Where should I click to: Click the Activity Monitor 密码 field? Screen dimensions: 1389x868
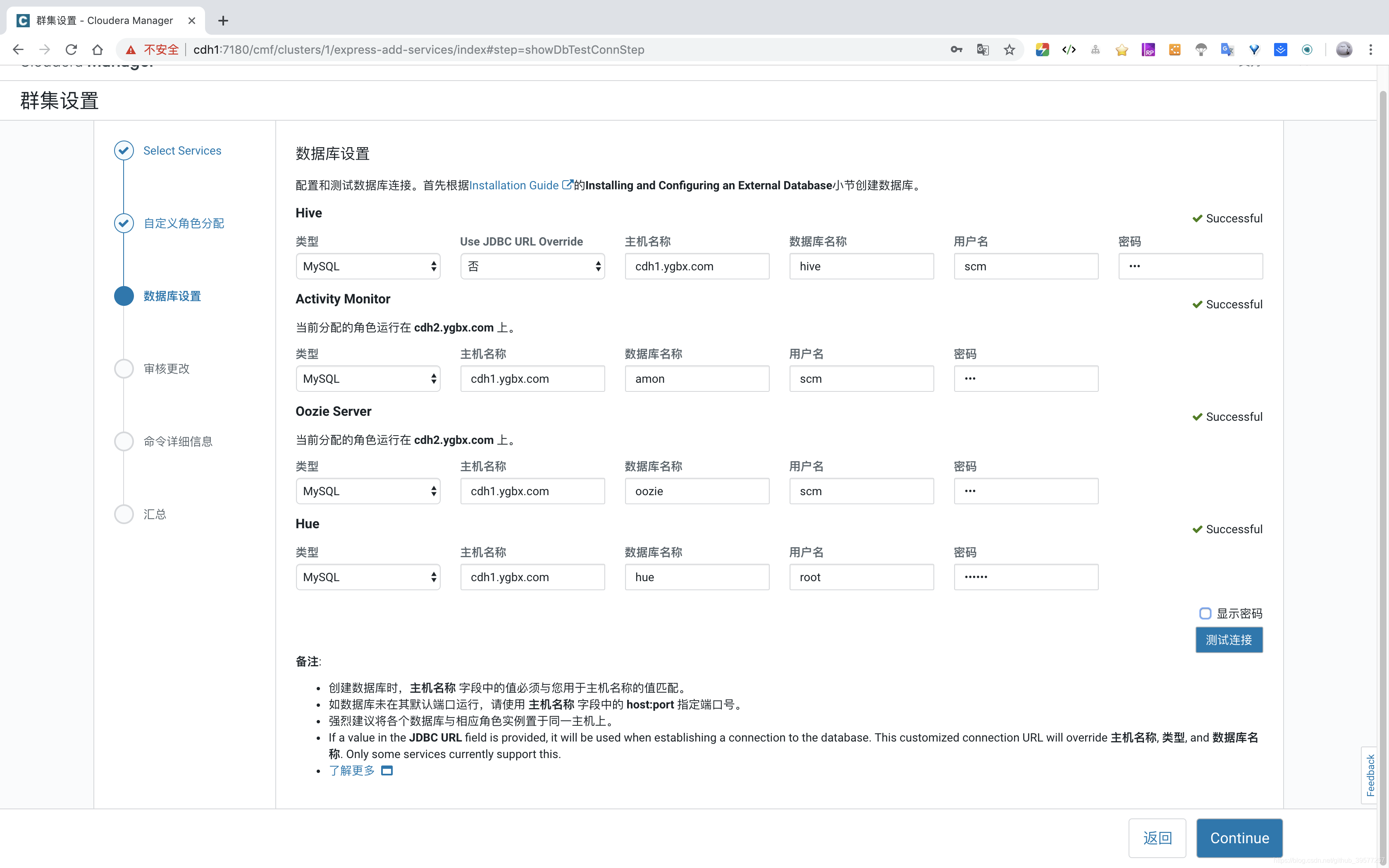pos(1026,379)
